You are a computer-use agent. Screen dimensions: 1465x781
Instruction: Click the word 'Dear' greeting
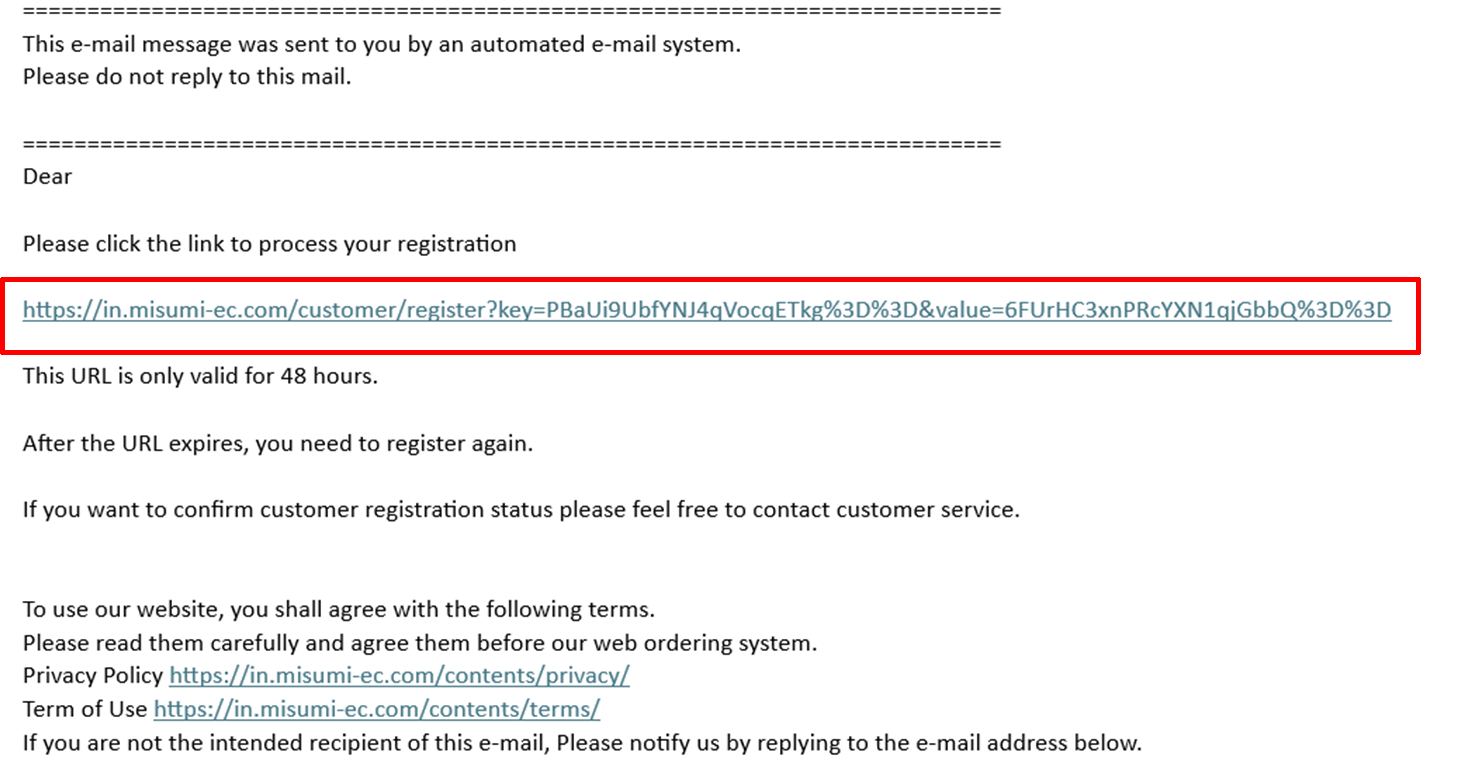click(47, 176)
